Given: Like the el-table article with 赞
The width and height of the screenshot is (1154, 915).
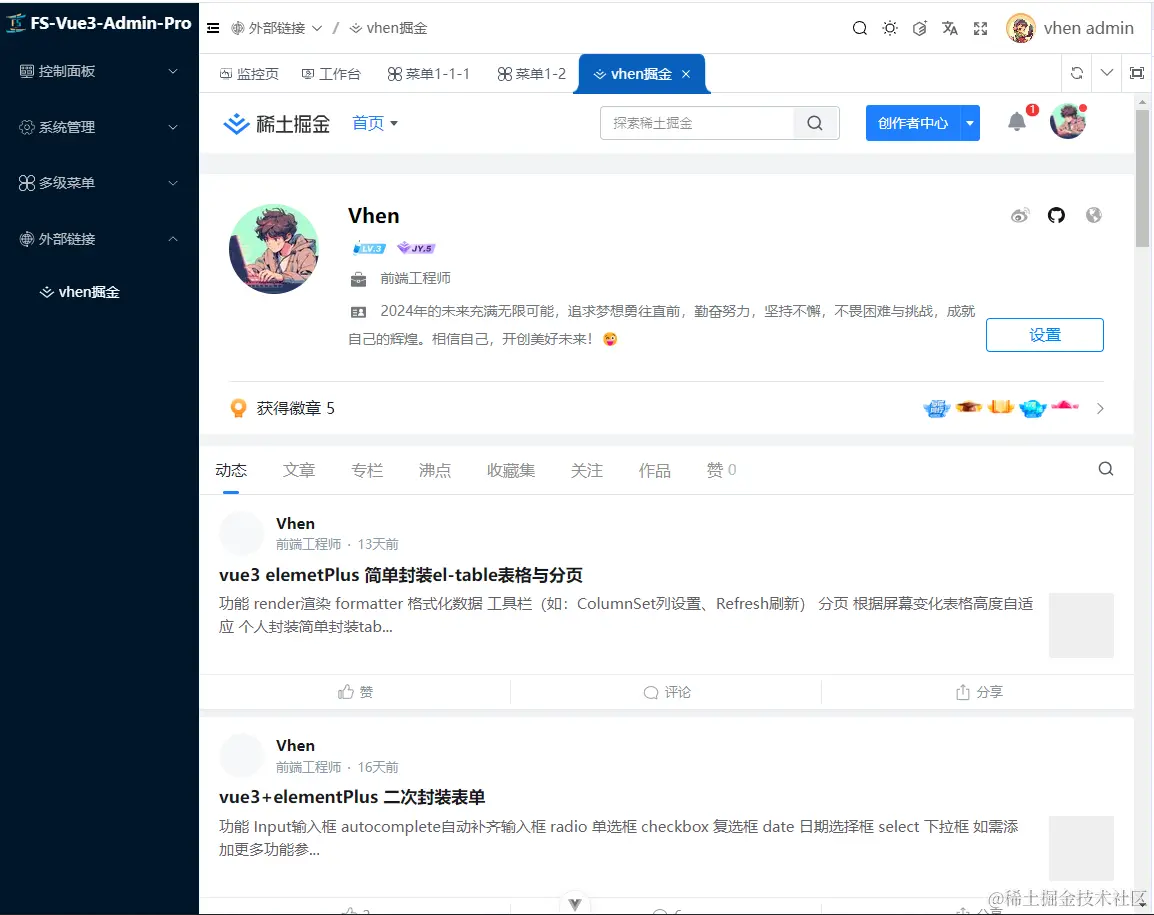Looking at the screenshot, I should point(355,692).
